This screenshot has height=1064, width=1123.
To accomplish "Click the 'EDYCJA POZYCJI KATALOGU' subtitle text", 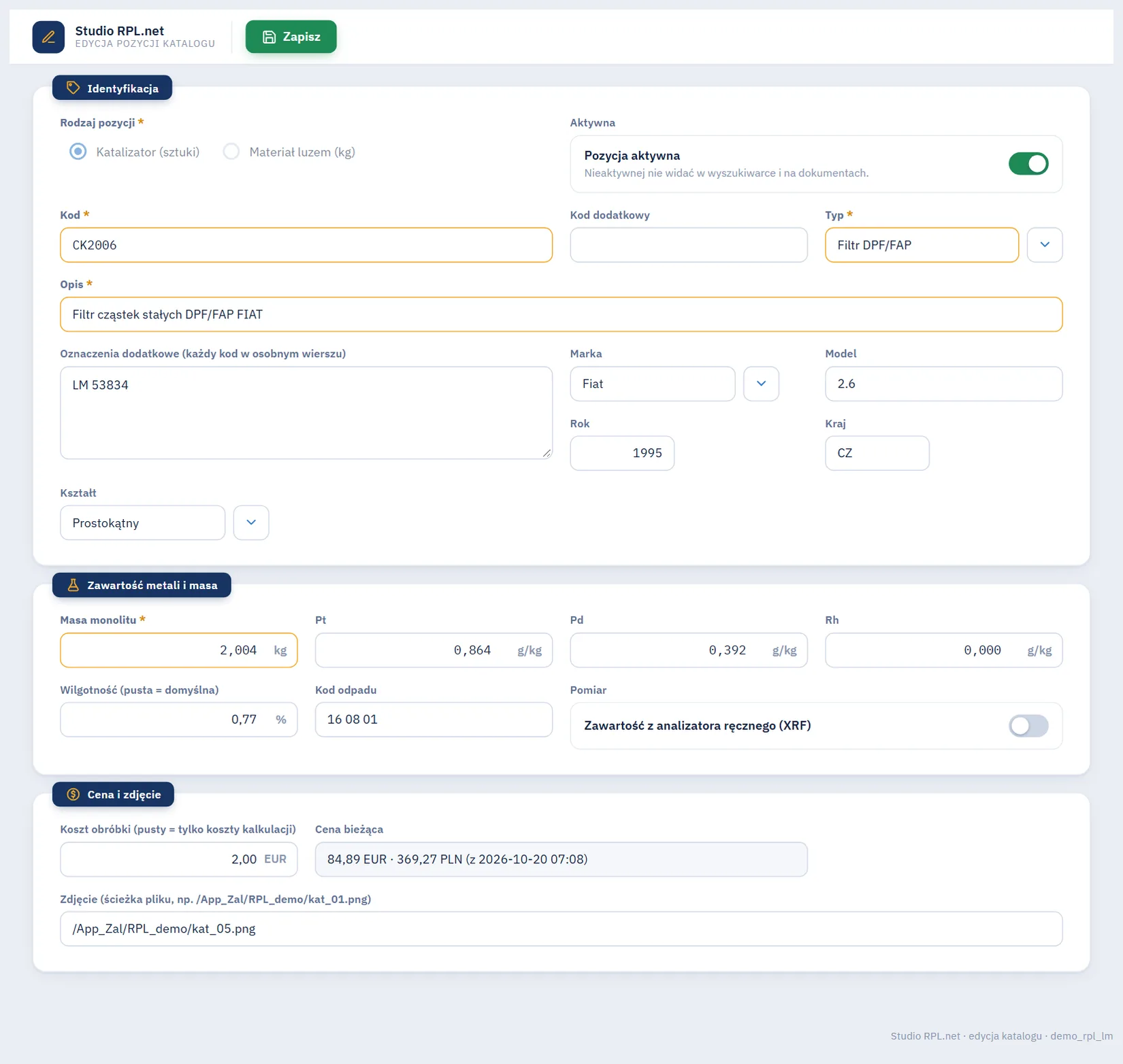I will pos(145,44).
